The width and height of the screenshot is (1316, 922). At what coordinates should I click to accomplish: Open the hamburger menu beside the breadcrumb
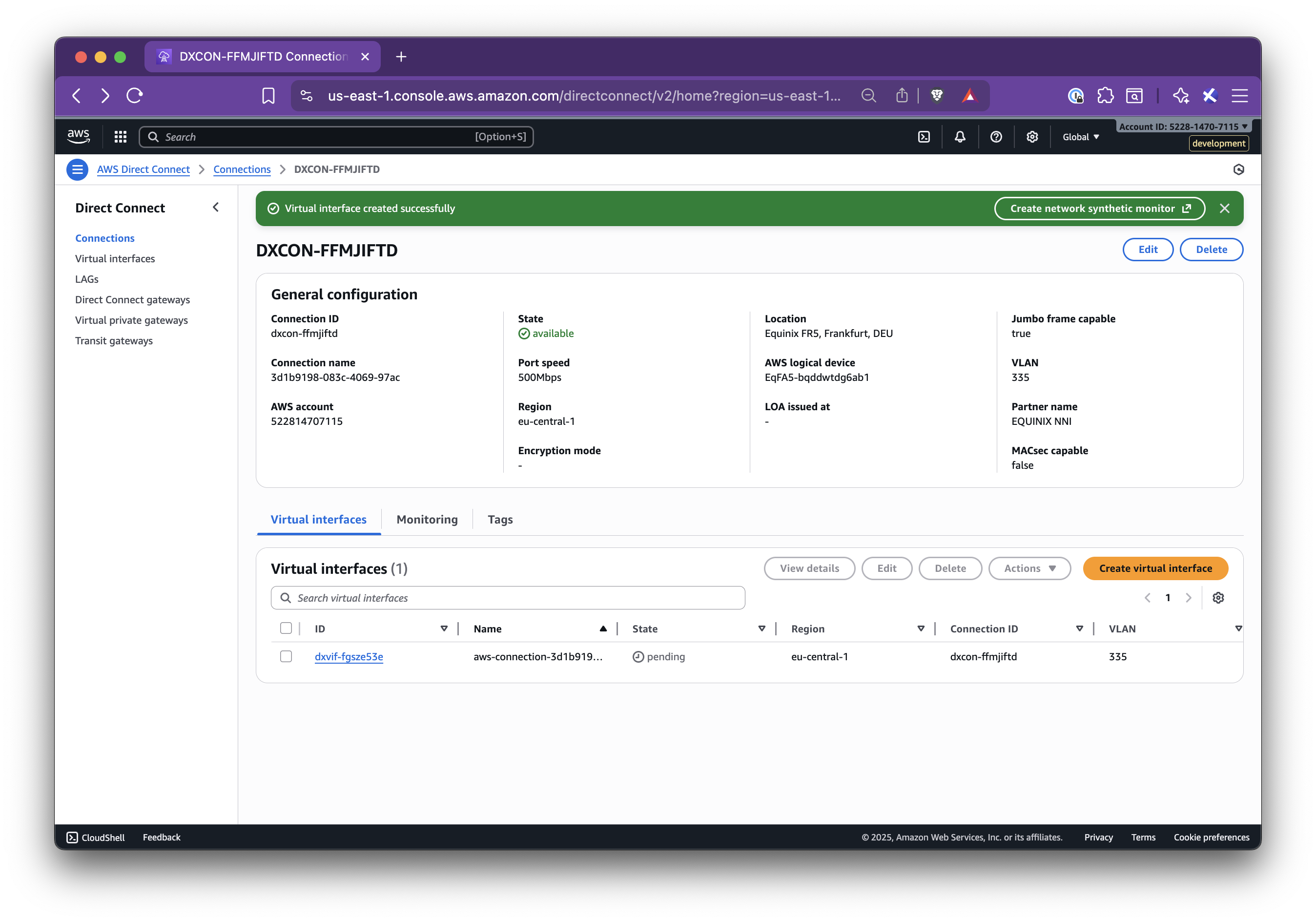77,169
